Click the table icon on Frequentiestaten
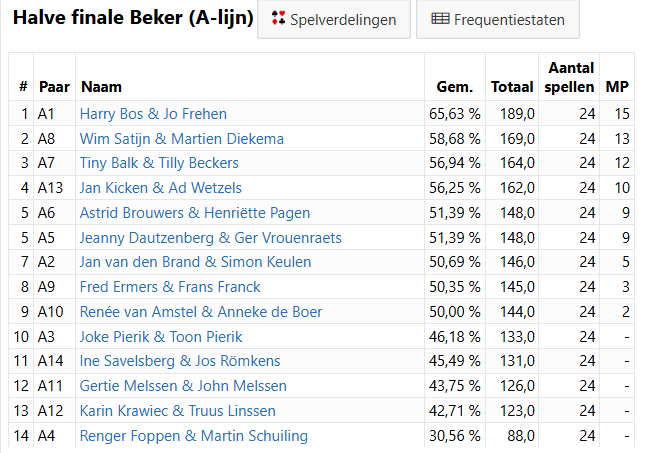The height and width of the screenshot is (453, 648). (x=439, y=19)
